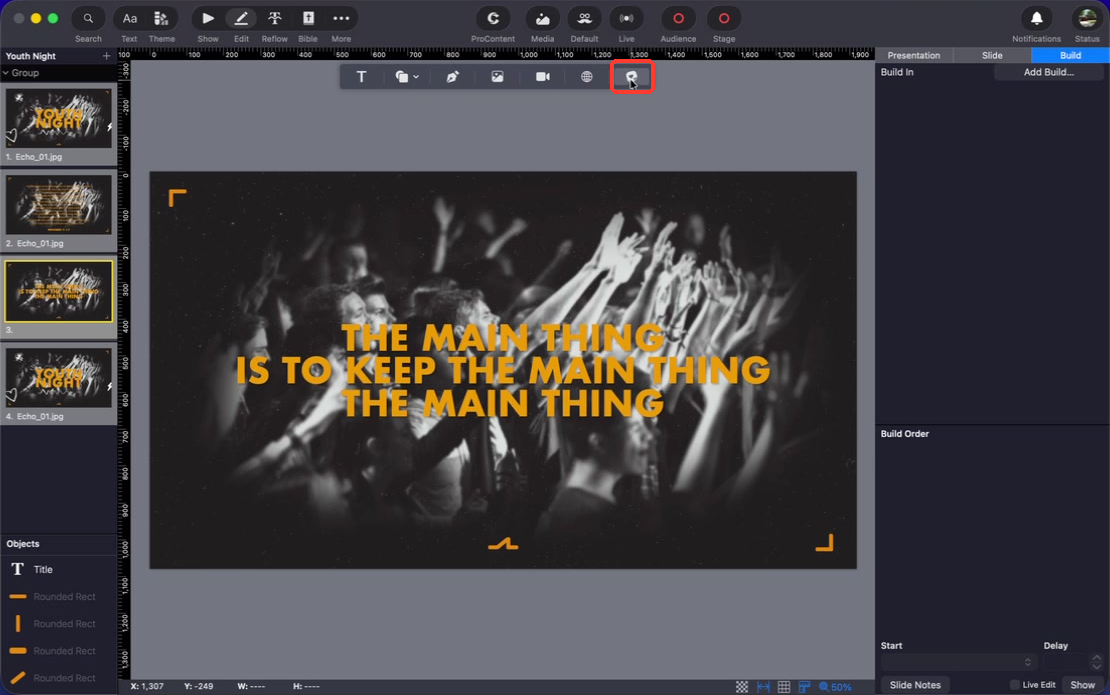Switch to the Presentation tab

(x=914, y=55)
